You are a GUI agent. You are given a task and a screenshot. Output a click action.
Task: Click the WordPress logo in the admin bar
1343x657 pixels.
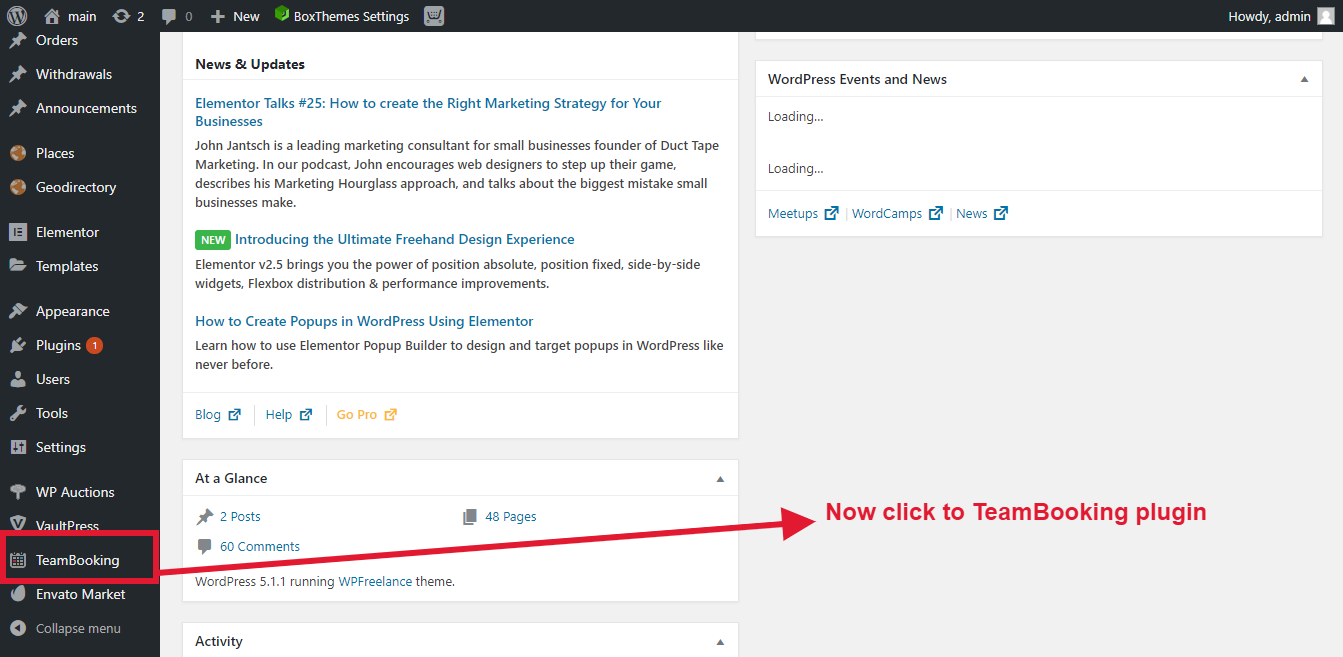(x=17, y=16)
